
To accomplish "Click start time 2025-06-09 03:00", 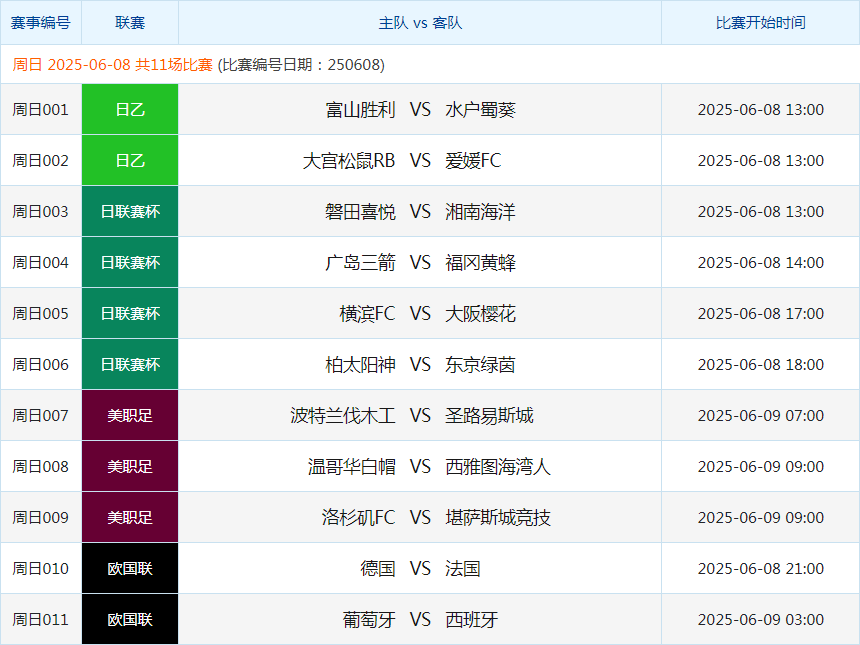I will coord(761,620).
